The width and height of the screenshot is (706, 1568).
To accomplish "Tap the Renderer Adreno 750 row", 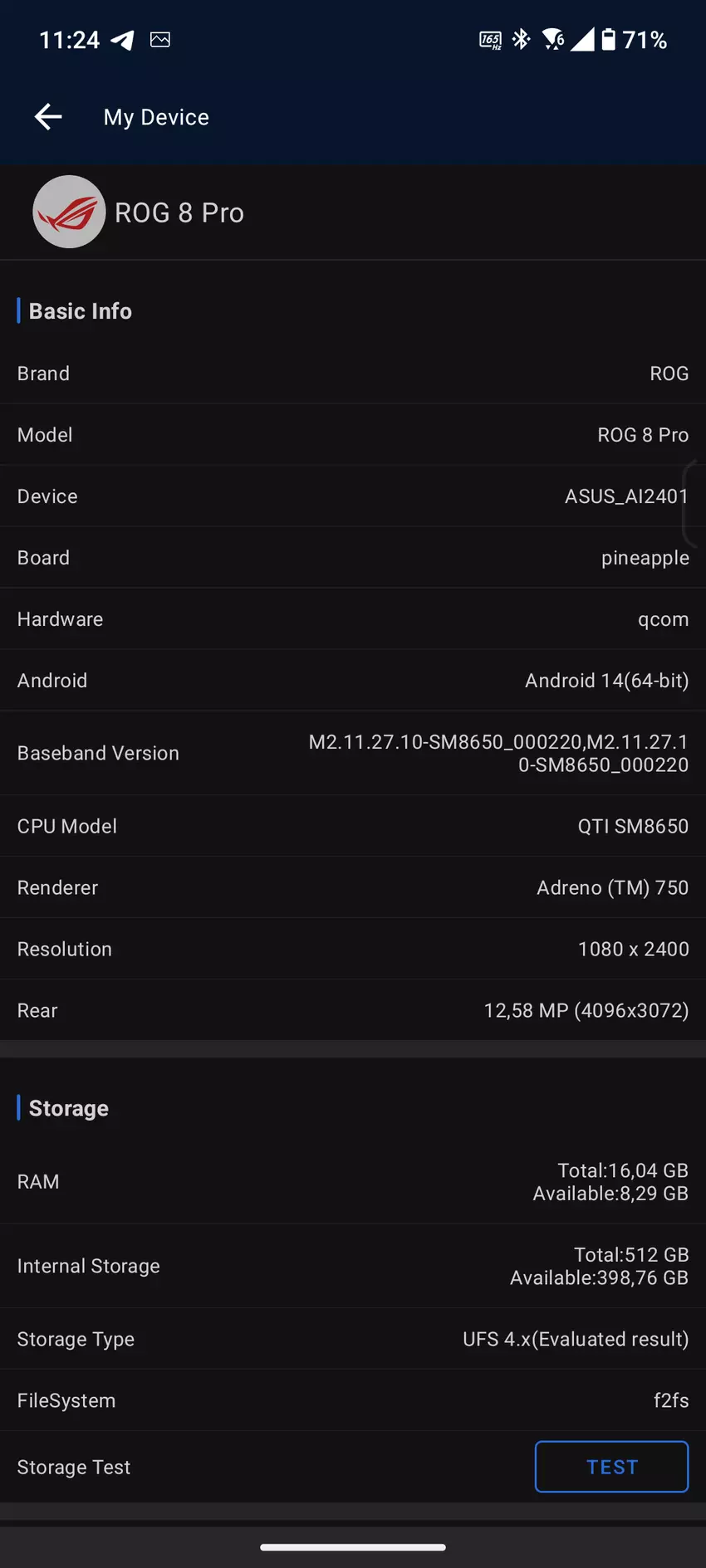I will click(353, 887).
